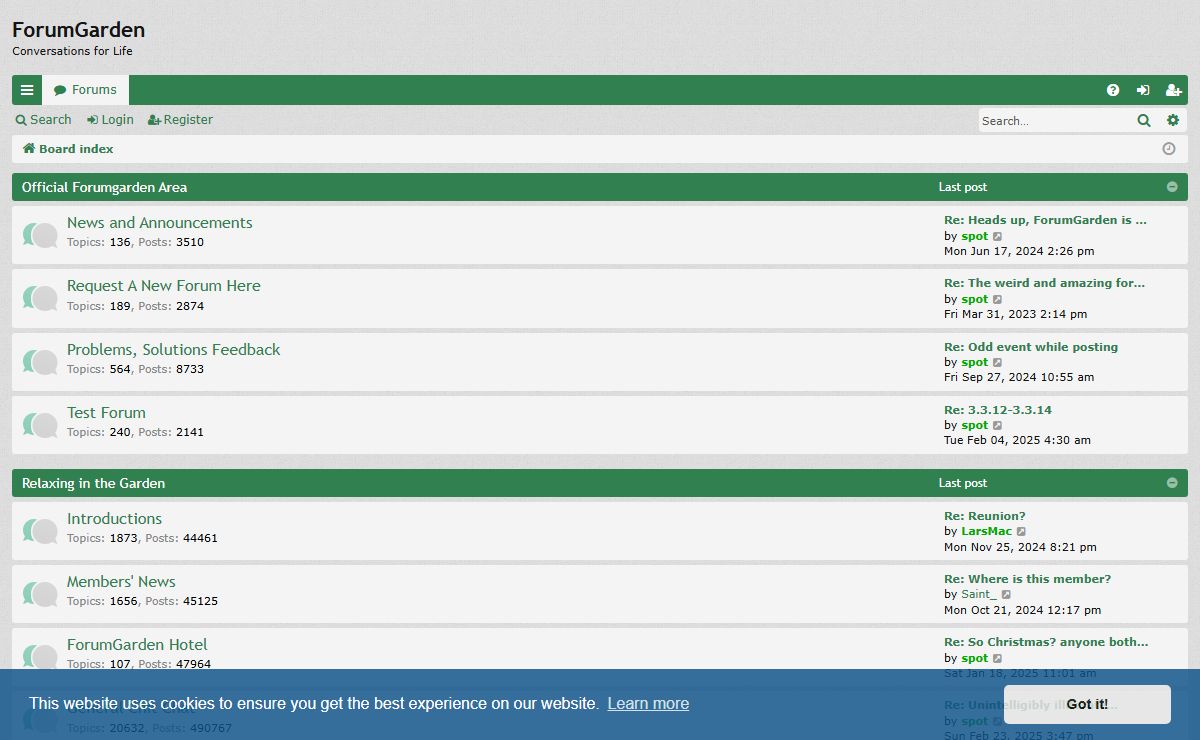Open the Learn more cookie link
Screen dimensions: 1200x740
pos(648,704)
